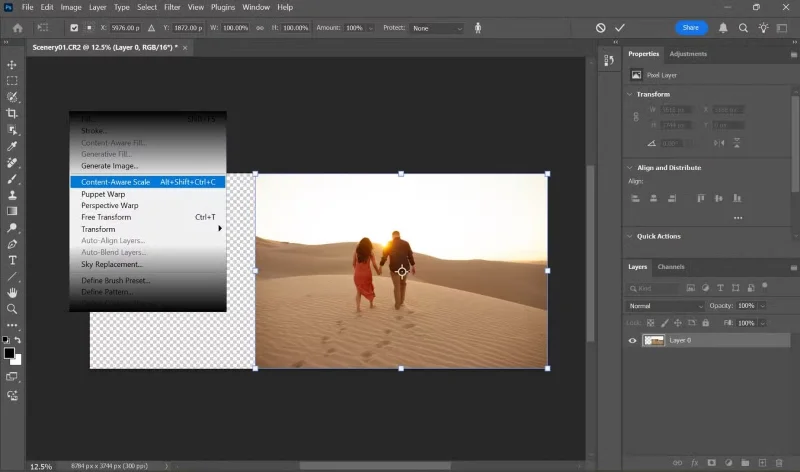The width and height of the screenshot is (800, 472).
Task: Click the Discover lightbulb icon
Action: click(763, 28)
